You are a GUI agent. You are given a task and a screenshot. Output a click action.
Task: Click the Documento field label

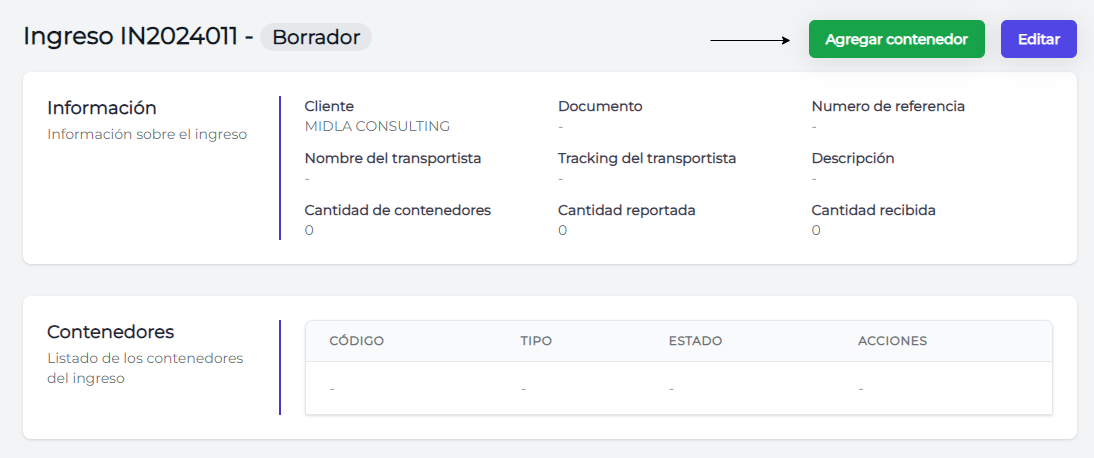click(x=600, y=107)
